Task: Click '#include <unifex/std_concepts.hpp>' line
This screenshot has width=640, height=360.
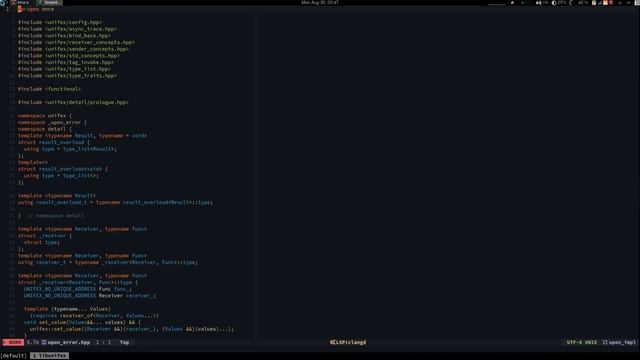Action: click(69, 56)
